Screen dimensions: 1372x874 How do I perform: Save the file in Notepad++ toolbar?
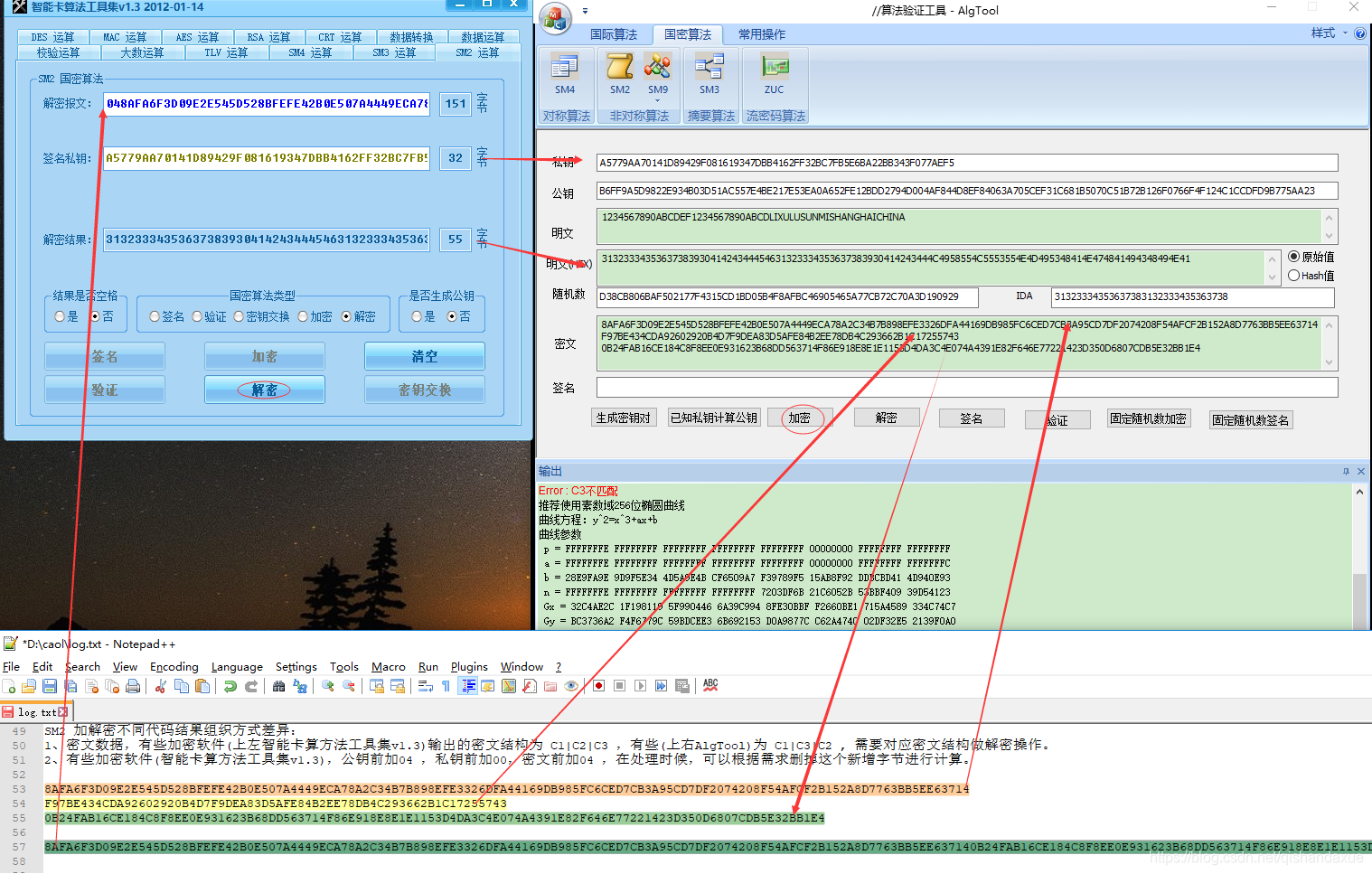[x=50, y=687]
